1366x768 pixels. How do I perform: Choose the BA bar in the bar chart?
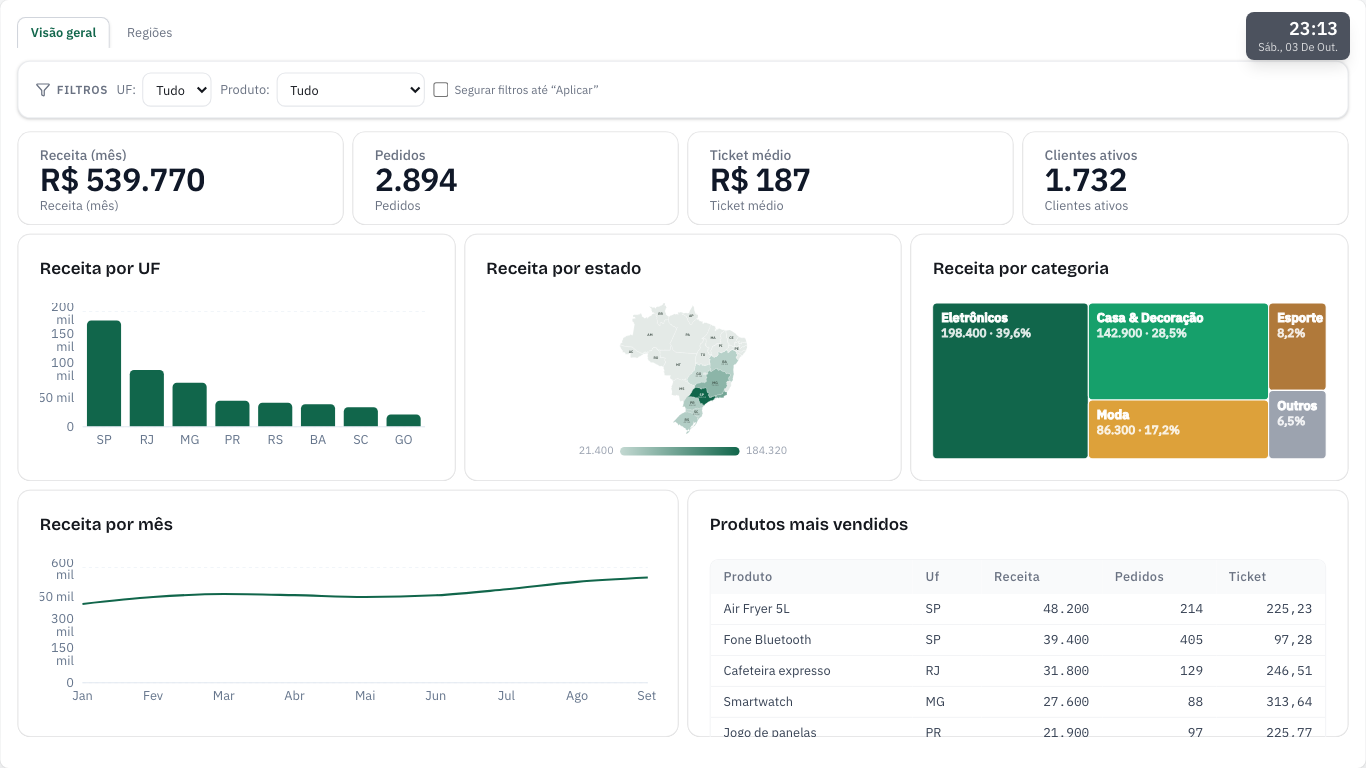click(318, 416)
